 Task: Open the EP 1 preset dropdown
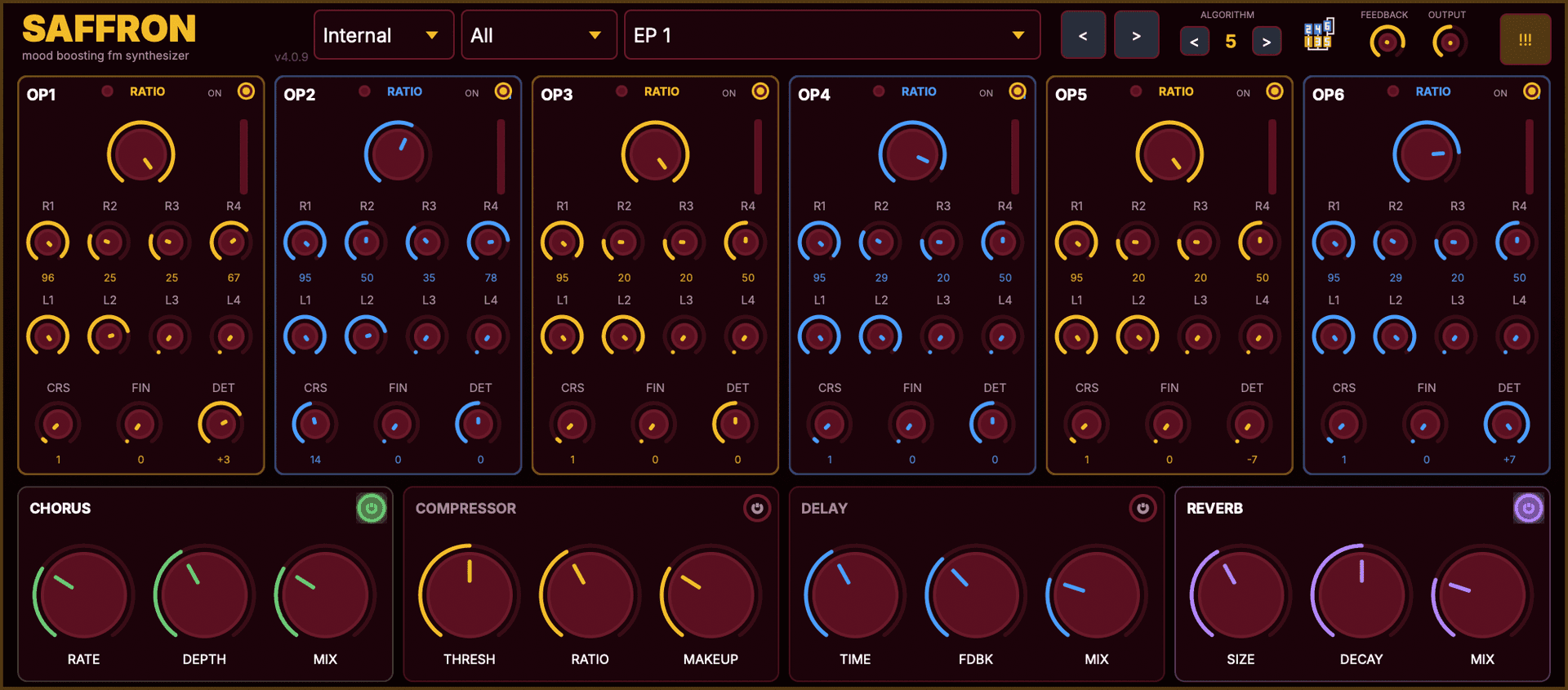[832, 35]
